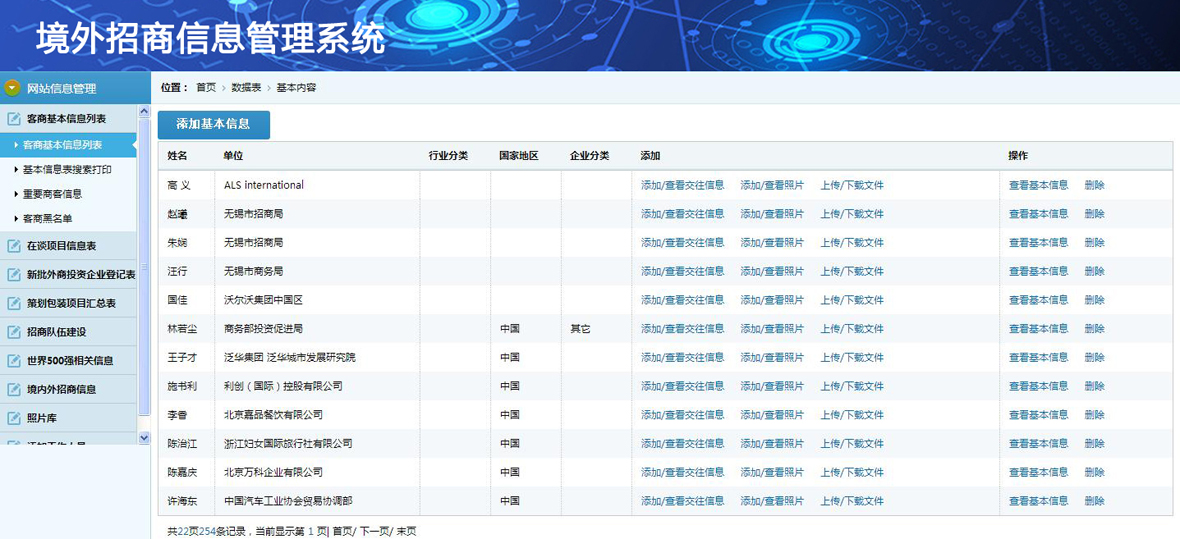This screenshot has height=539, width=1180.
Task: Click 添加/查看交往信息 for 许海东 row
Action: tap(683, 501)
